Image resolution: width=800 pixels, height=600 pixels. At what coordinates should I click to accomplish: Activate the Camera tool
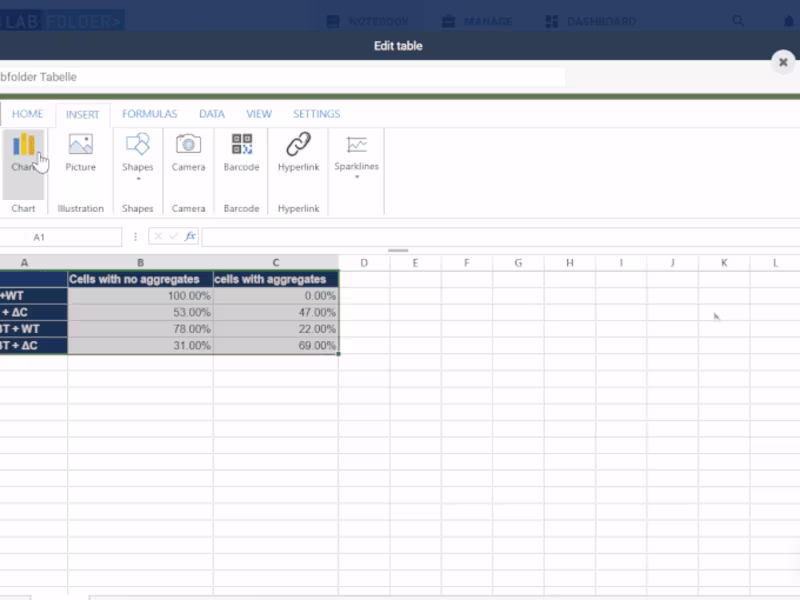tap(188, 152)
